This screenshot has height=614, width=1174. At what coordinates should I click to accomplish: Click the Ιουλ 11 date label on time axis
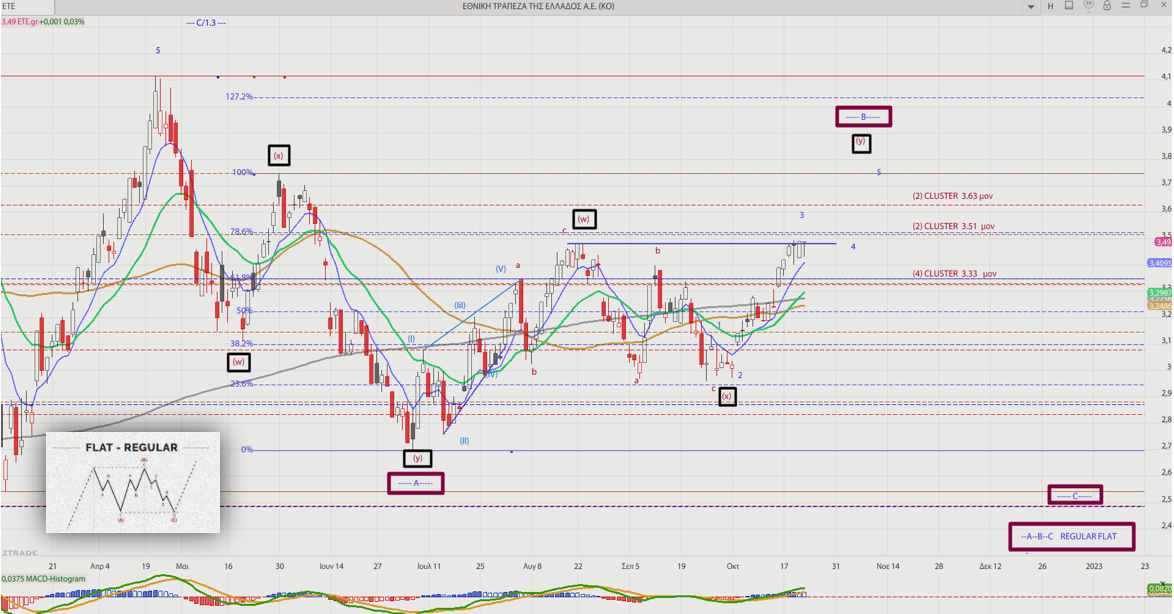429,566
